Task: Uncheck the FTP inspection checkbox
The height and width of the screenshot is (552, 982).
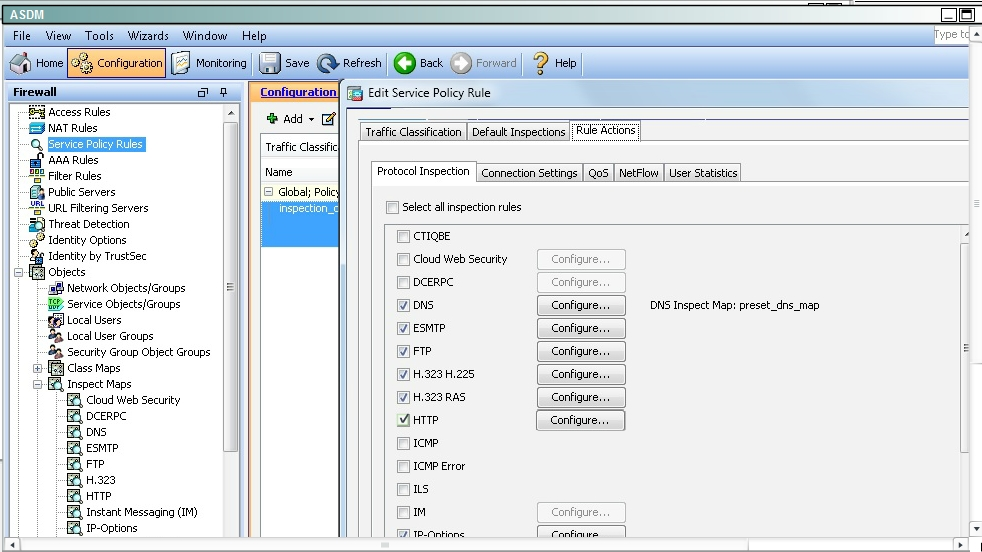Action: point(403,352)
